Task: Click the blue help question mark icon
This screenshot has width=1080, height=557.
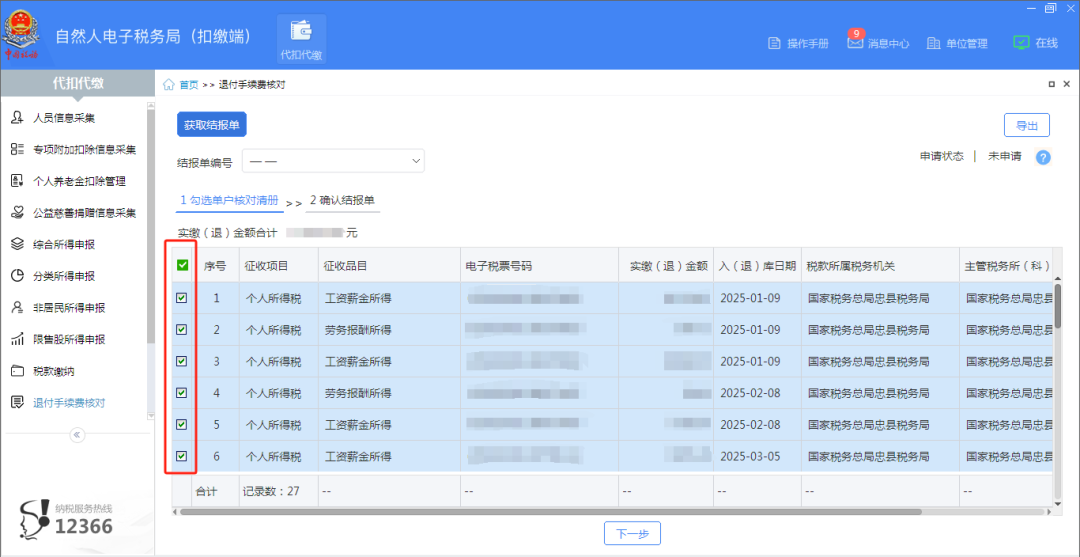Action: pos(1043,157)
